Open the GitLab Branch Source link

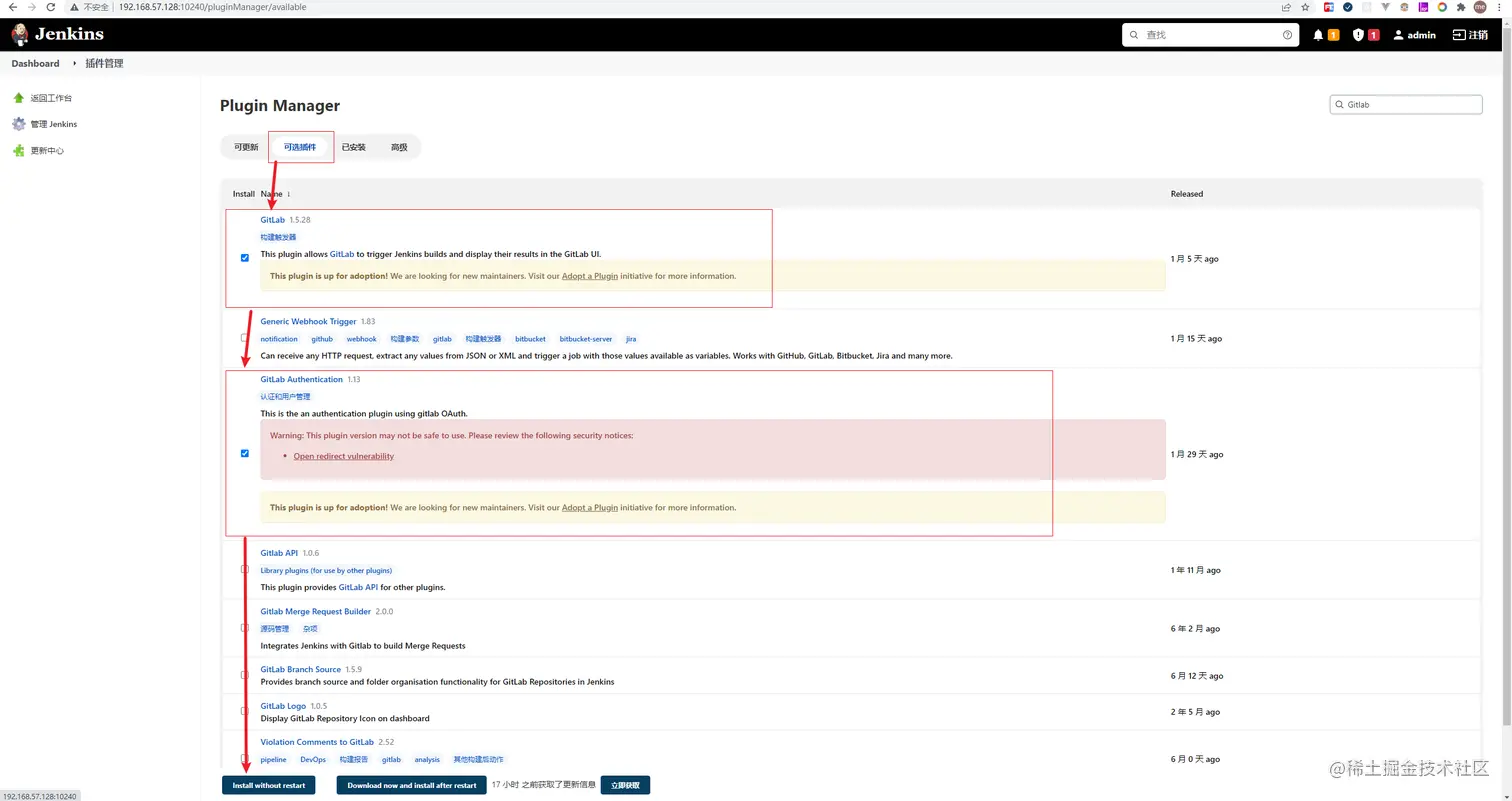301,669
